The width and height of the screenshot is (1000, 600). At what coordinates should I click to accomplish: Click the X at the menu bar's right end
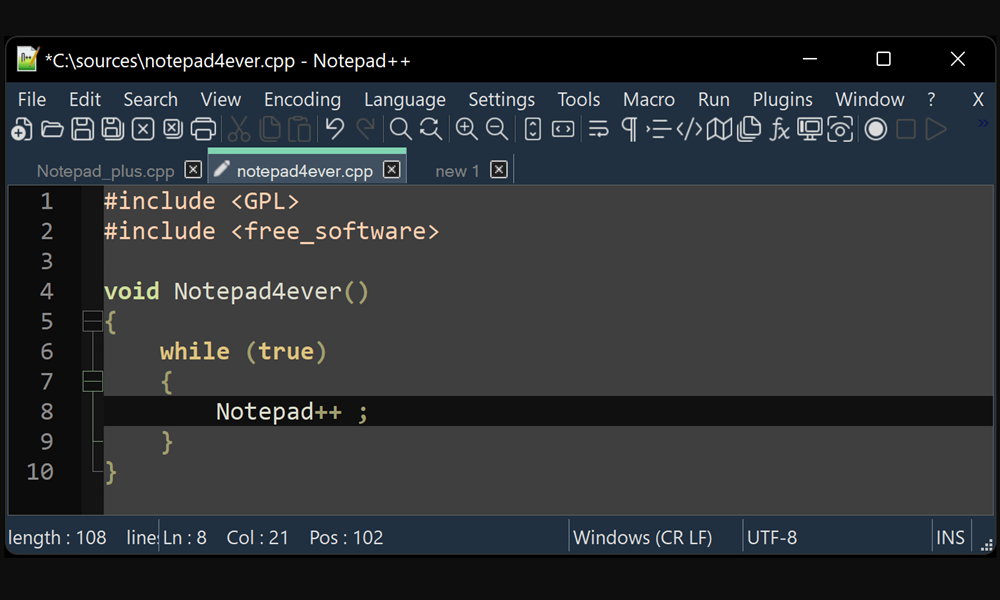pyautogui.click(x=978, y=99)
